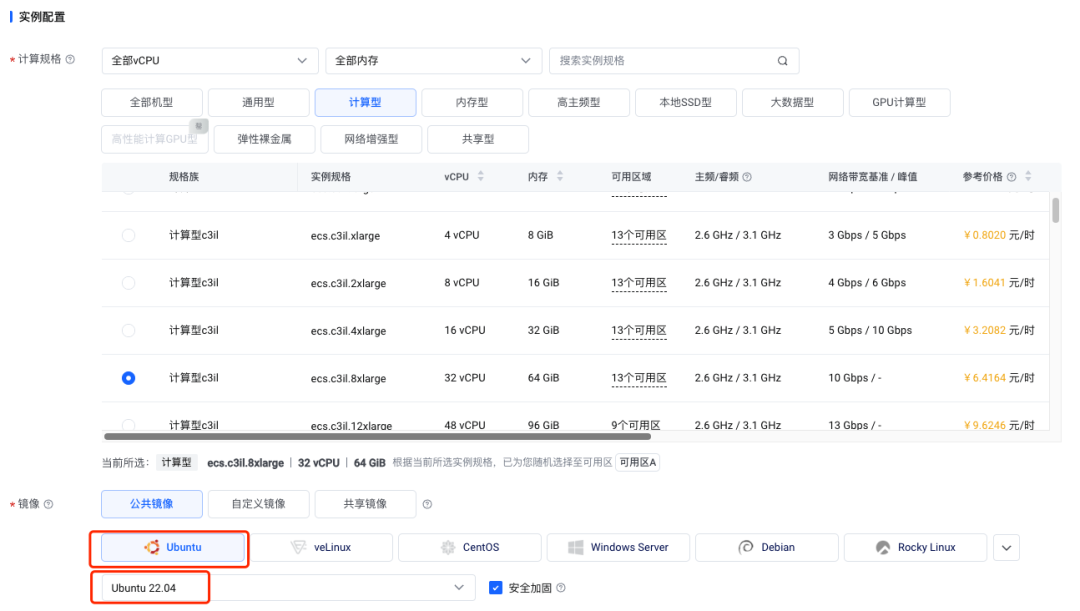Open the 全部vCPU dropdown
1080x611 pixels.
coord(209,61)
